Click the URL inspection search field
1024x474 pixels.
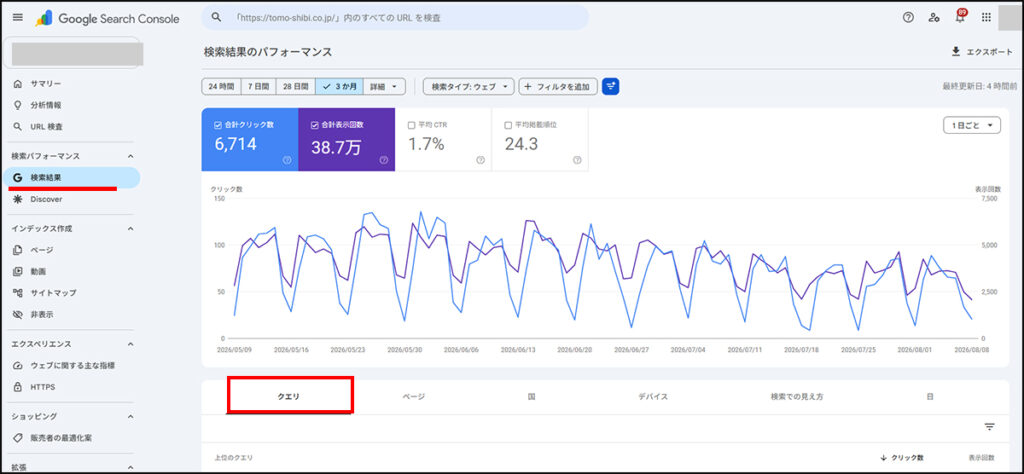394,18
